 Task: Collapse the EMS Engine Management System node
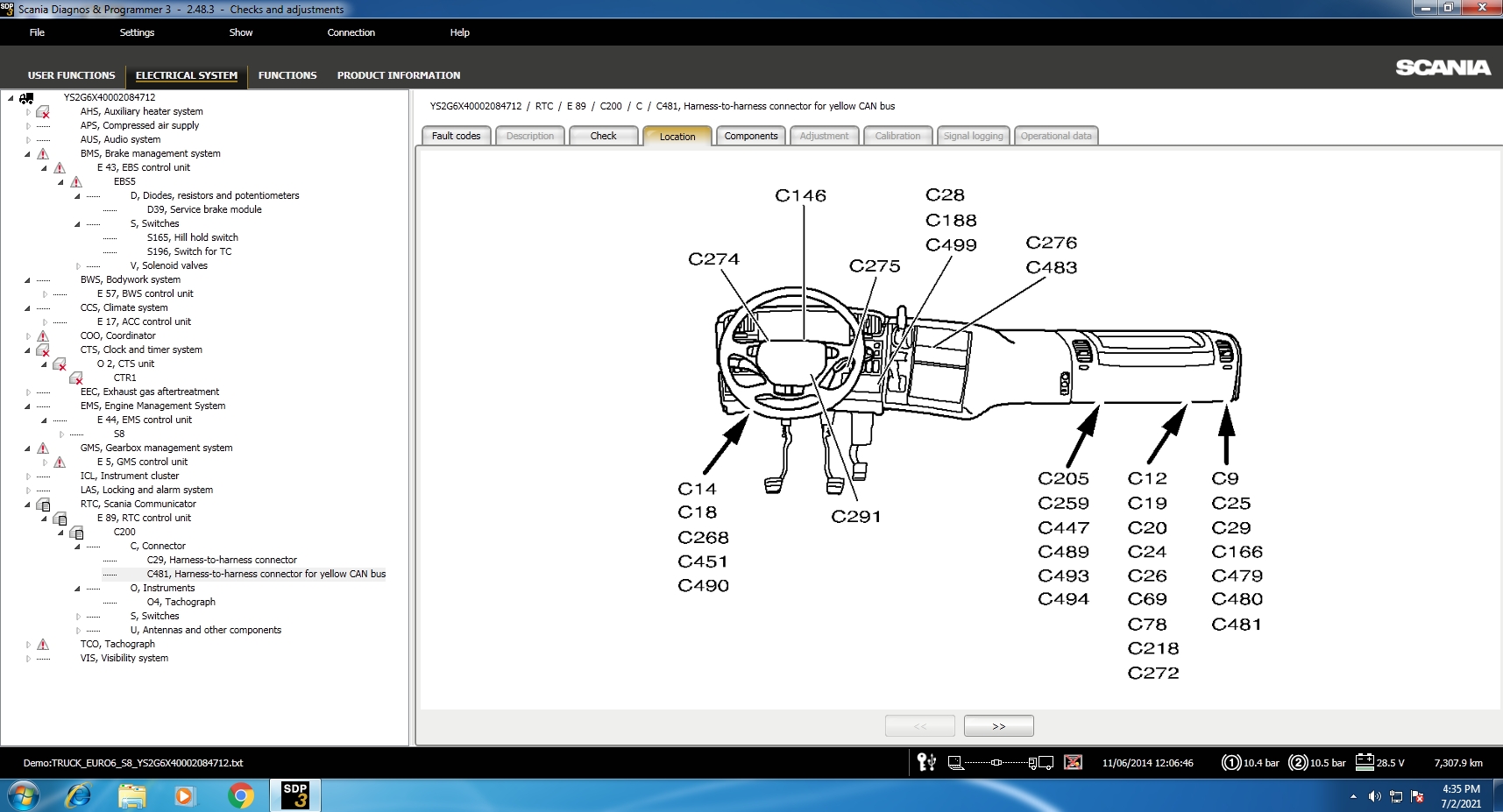click(27, 406)
